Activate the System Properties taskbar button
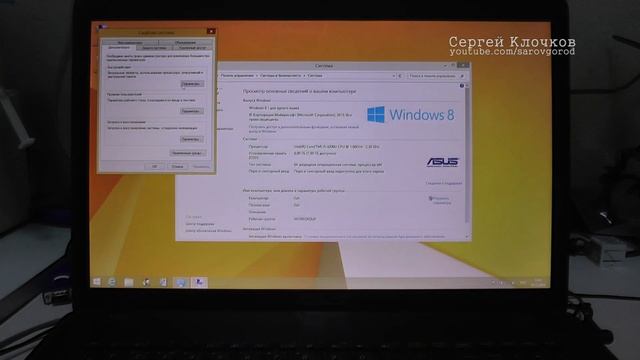The image size is (640, 360). click(199, 282)
